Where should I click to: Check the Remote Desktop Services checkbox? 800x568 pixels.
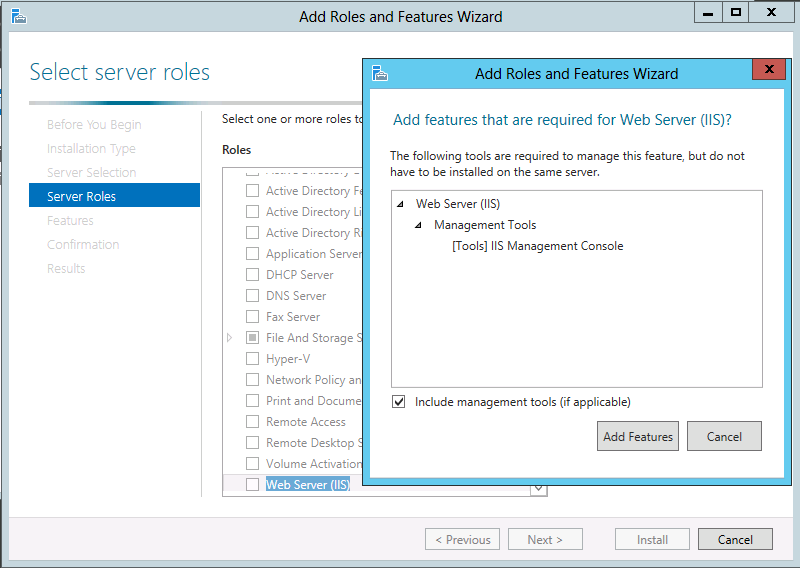tap(253, 442)
